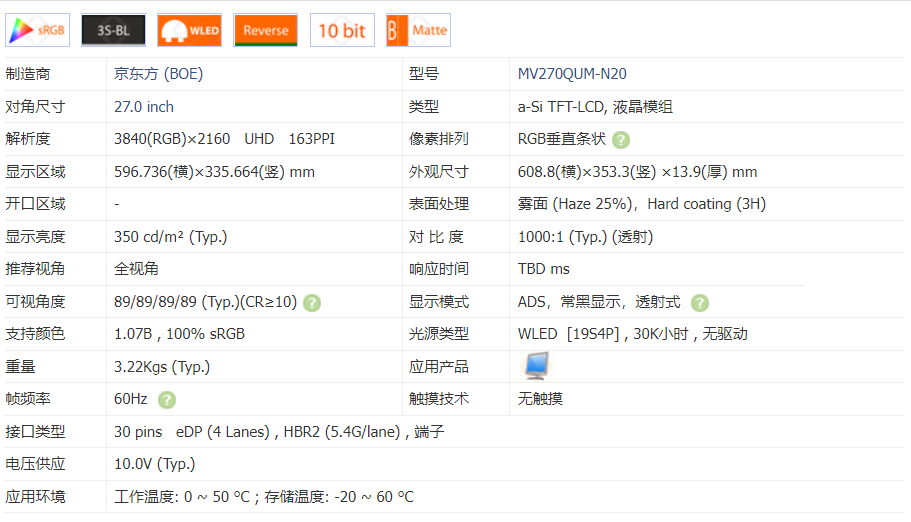Click the 对角尺寸 row label
Viewport: 911px width, 522px height.
click(35, 107)
